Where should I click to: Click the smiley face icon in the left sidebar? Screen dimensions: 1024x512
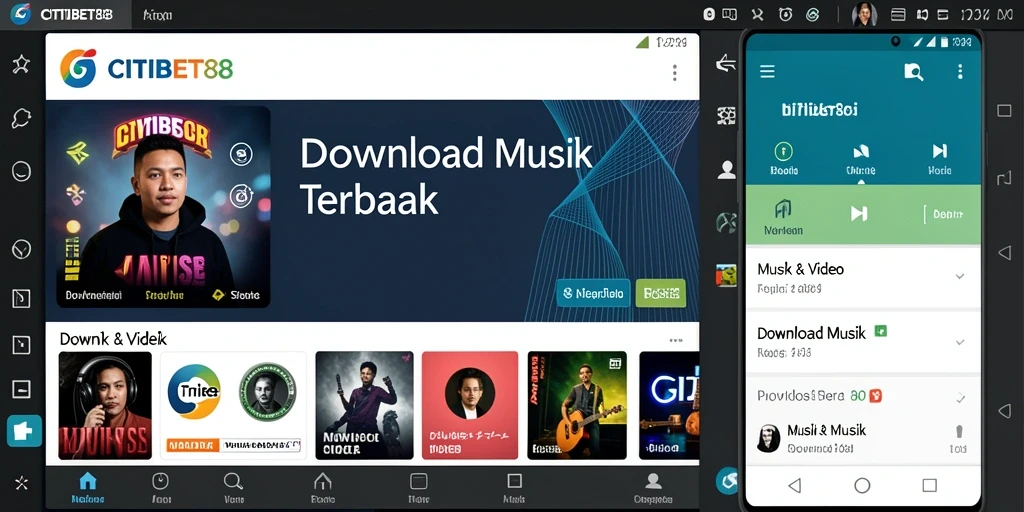click(21, 171)
